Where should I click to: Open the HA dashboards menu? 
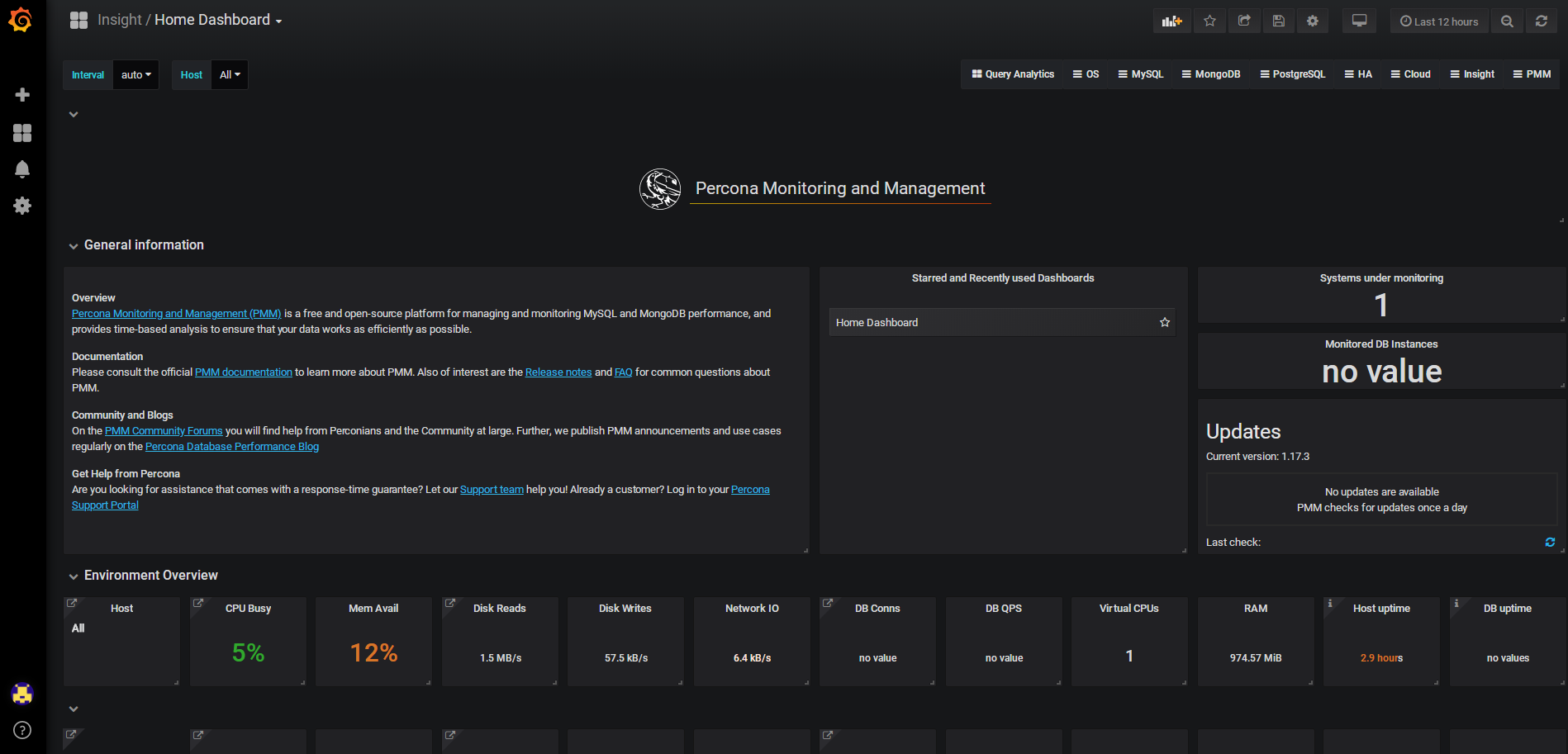pos(1358,74)
